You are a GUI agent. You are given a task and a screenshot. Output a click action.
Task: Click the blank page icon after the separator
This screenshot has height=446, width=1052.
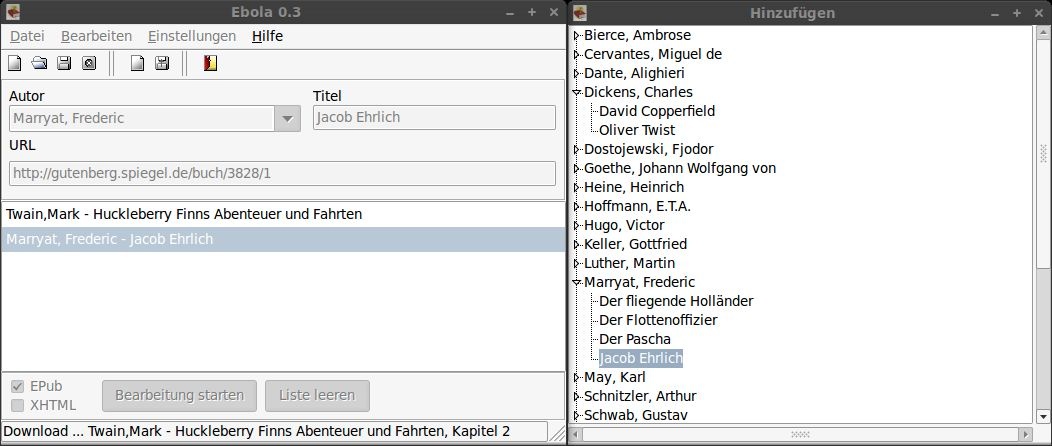(x=138, y=64)
